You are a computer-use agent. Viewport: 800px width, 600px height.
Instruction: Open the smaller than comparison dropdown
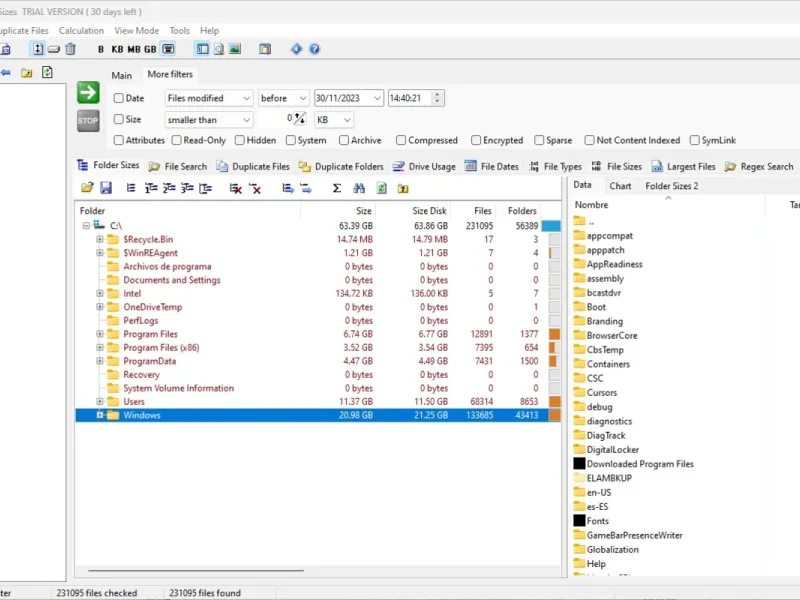pyautogui.click(x=209, y=120)
